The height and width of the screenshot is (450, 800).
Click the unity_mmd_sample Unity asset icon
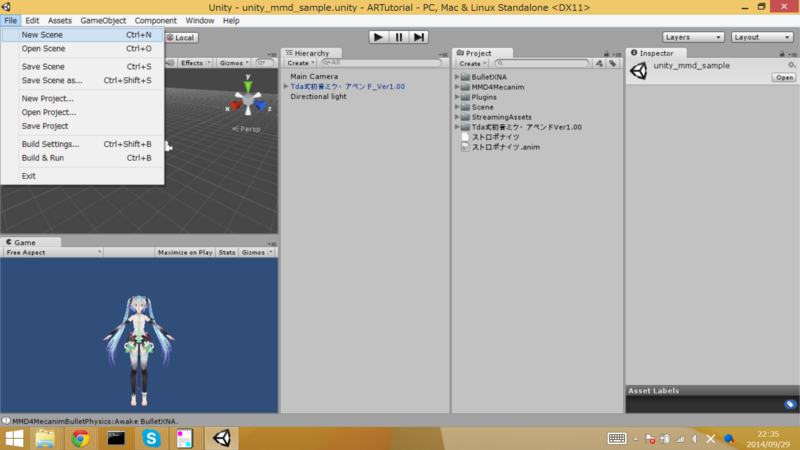click(638, 70)
